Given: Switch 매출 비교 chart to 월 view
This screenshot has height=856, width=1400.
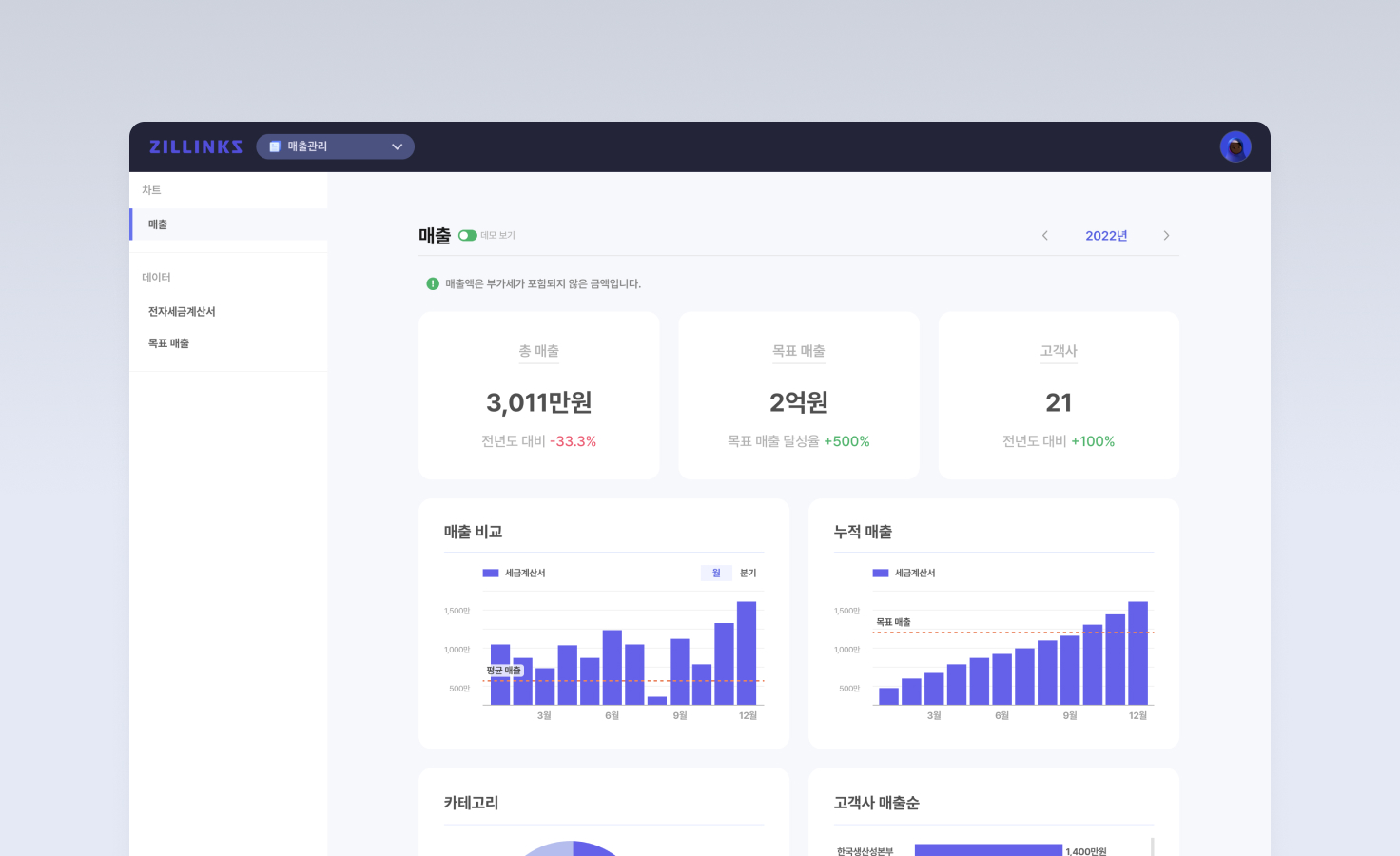Looking at the screenshot, I should pos(716,573).
